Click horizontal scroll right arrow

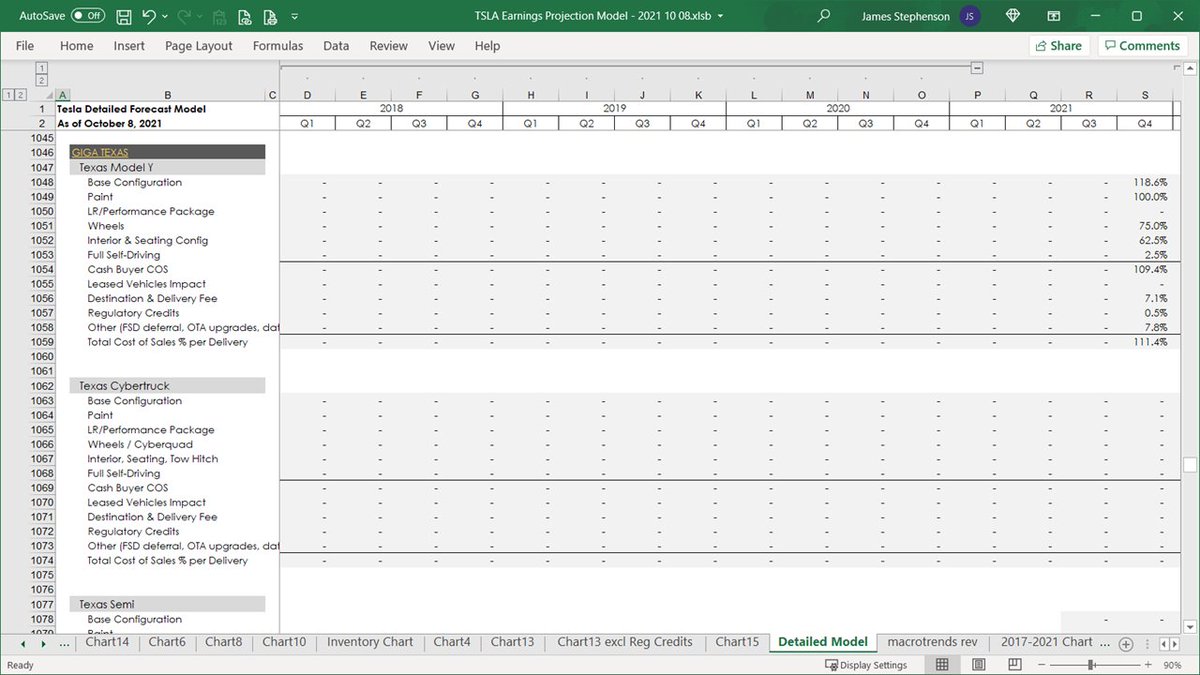point(1173,643)
